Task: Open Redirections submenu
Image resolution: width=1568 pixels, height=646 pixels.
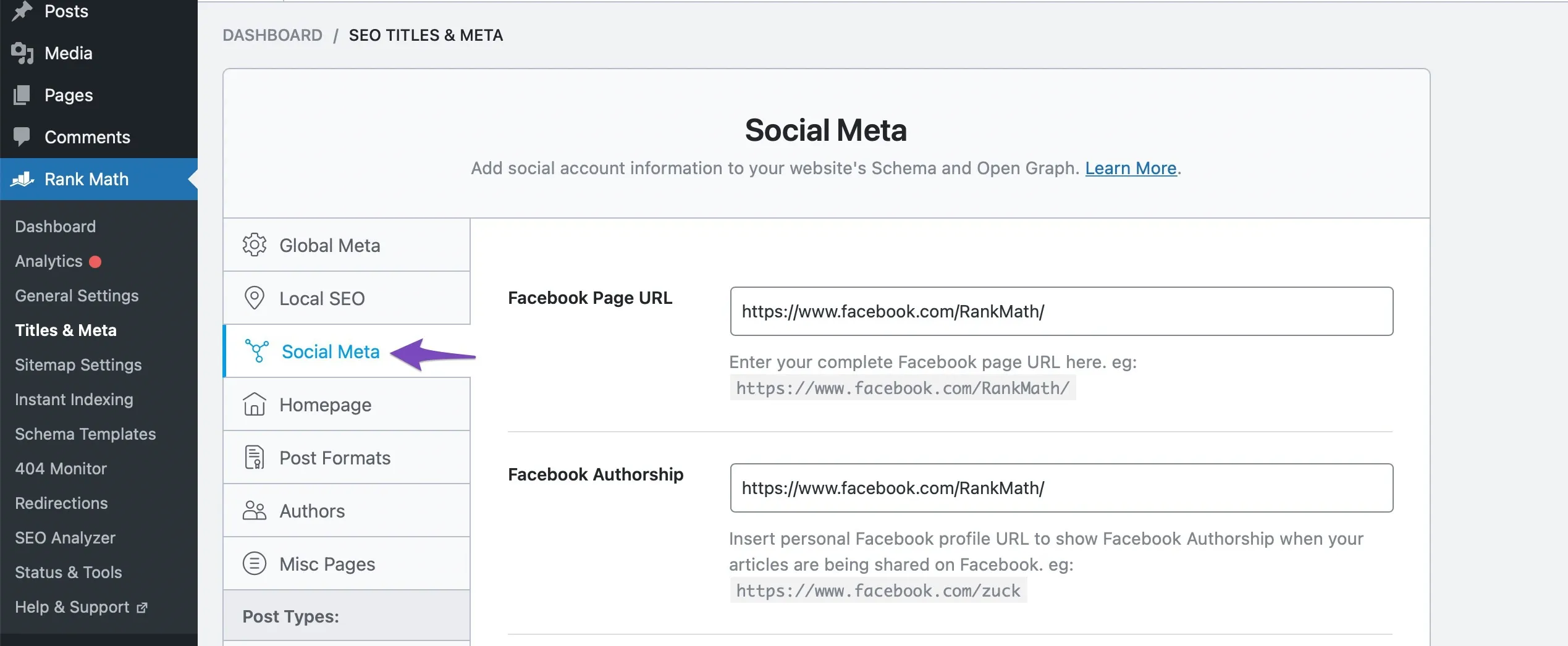Action: [61, 503]
